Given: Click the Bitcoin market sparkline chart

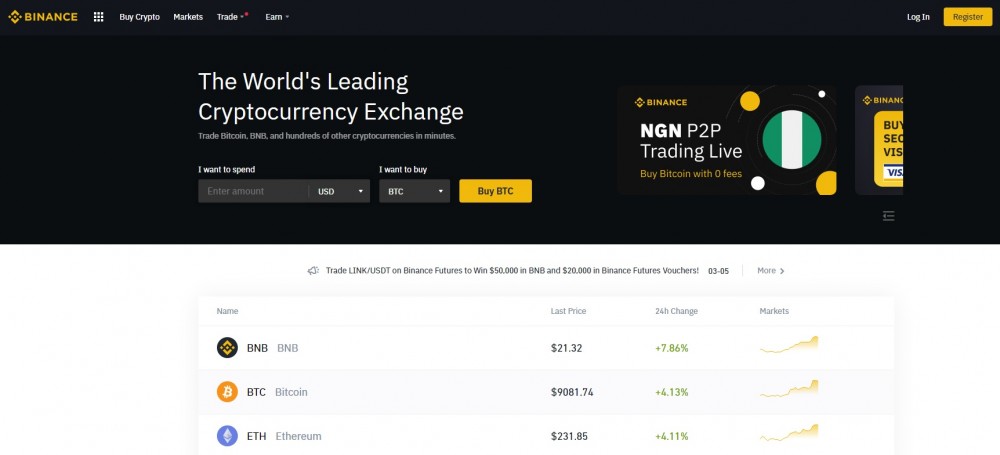Looking at the screenshot, I should click(x=789, y=389).
